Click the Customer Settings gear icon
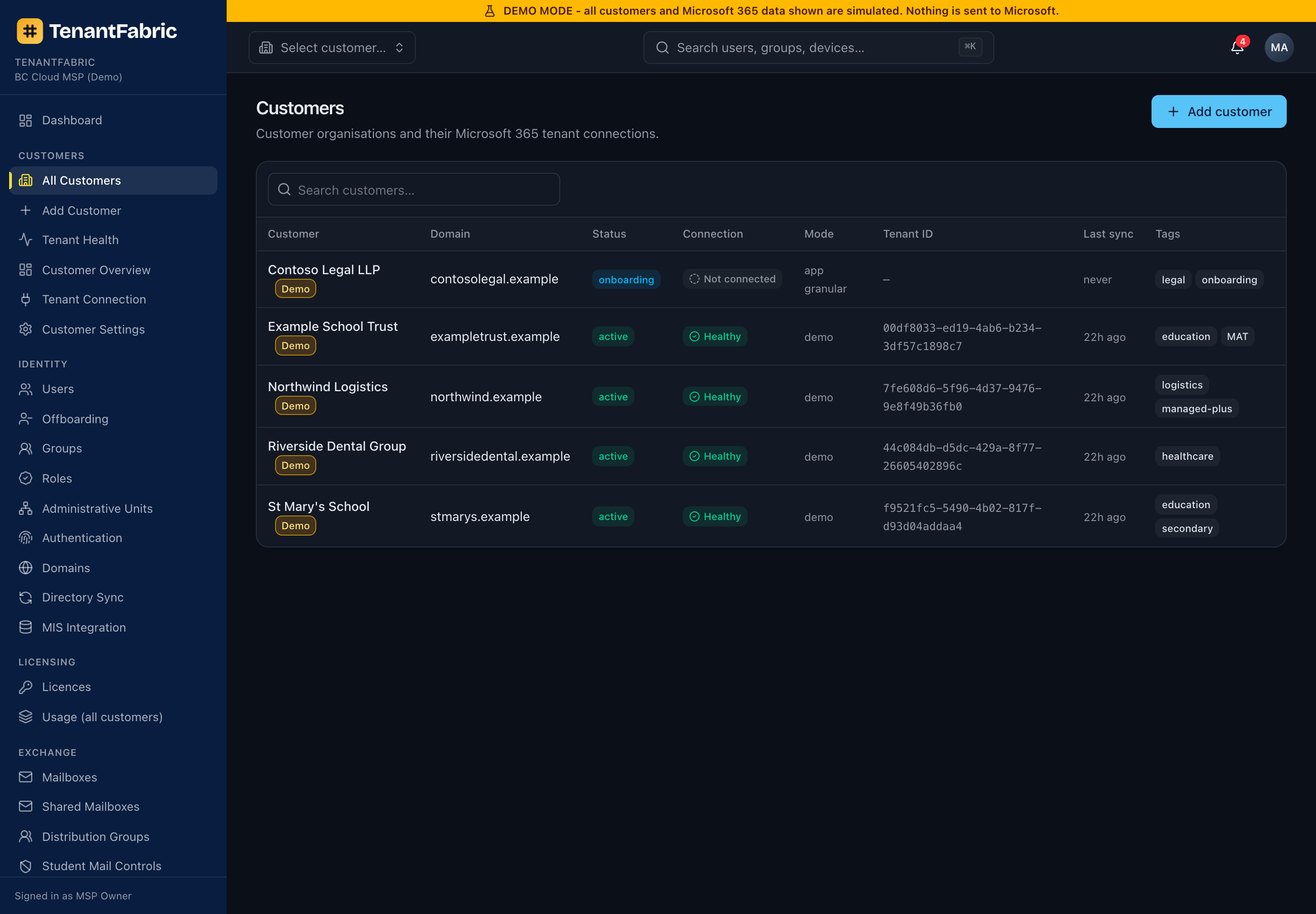1316x914 pixels. pyautogui.click(x=26, y=329)
